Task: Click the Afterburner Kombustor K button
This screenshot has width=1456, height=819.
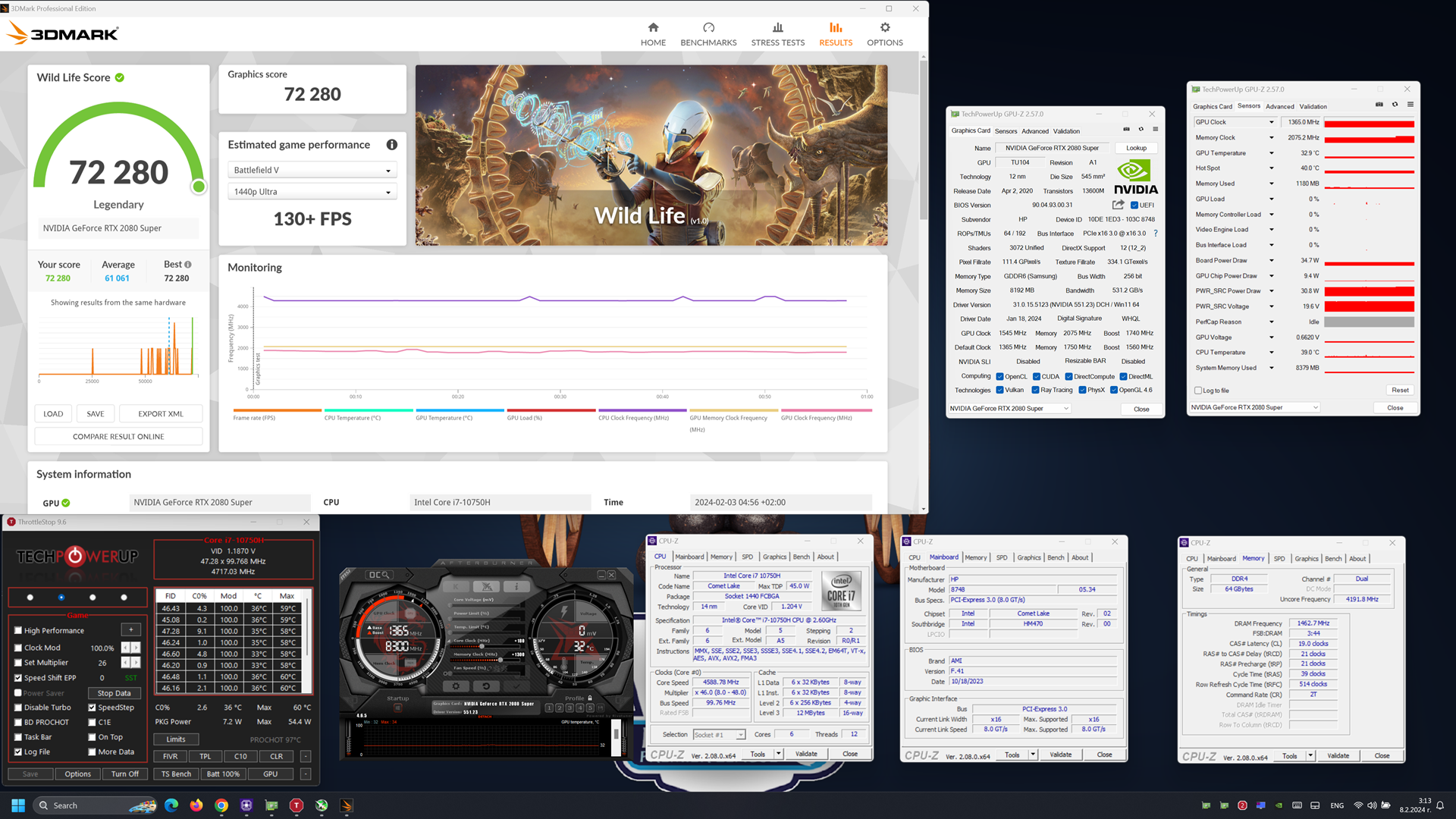Action: (x=456, y=586)
